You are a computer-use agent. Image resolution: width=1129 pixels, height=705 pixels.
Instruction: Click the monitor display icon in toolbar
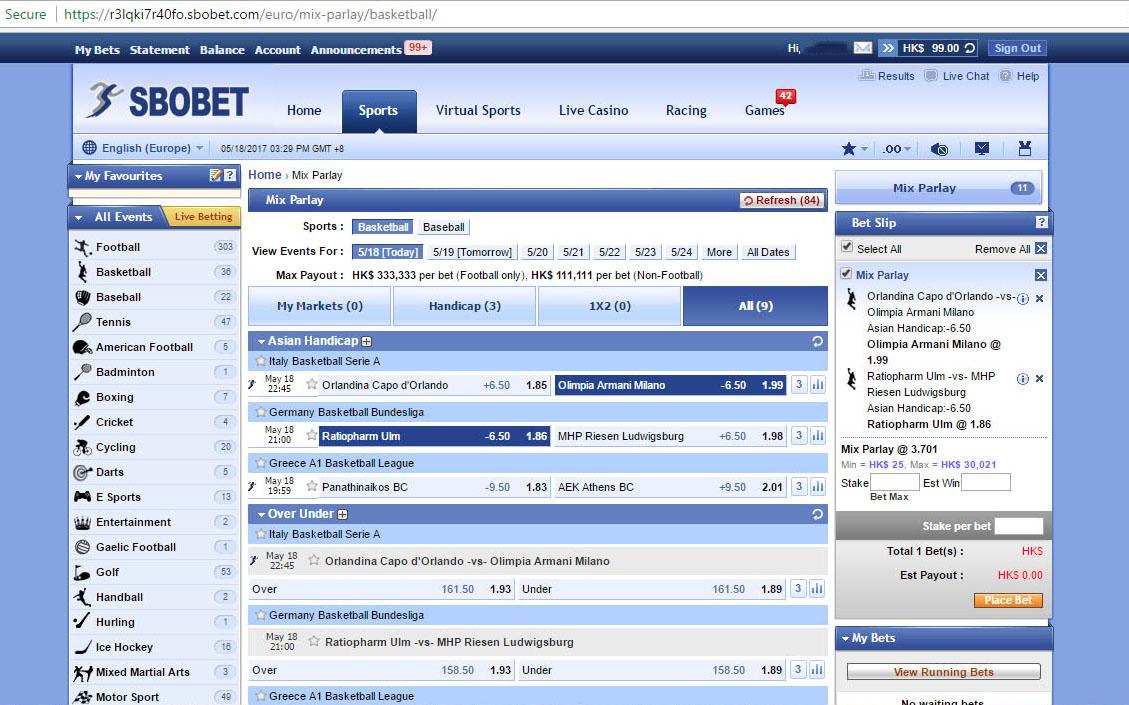click(x=981, y=148)
